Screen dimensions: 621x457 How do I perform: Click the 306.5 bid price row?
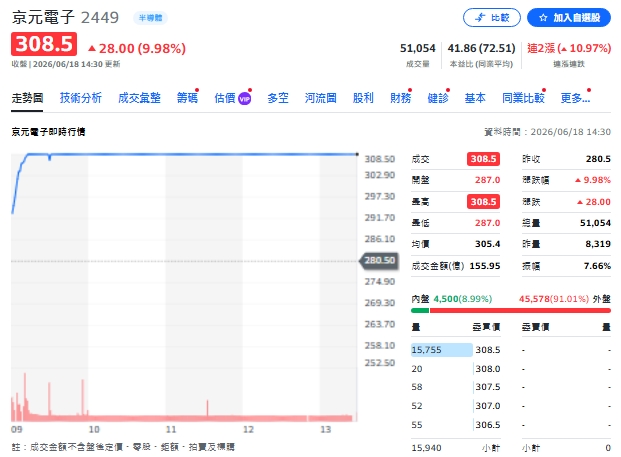(x=455, y=425)
